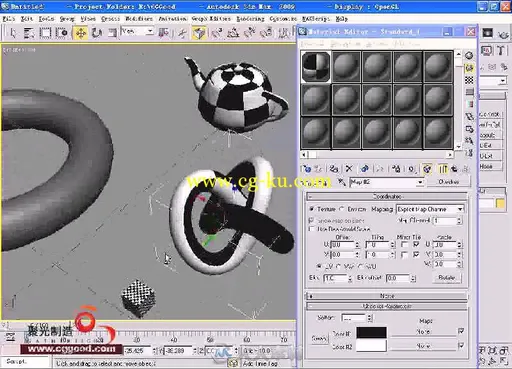Viewport: 512px width, 369px height.
Task: Toggle Show End Result icon
Action: pos(443,169)
